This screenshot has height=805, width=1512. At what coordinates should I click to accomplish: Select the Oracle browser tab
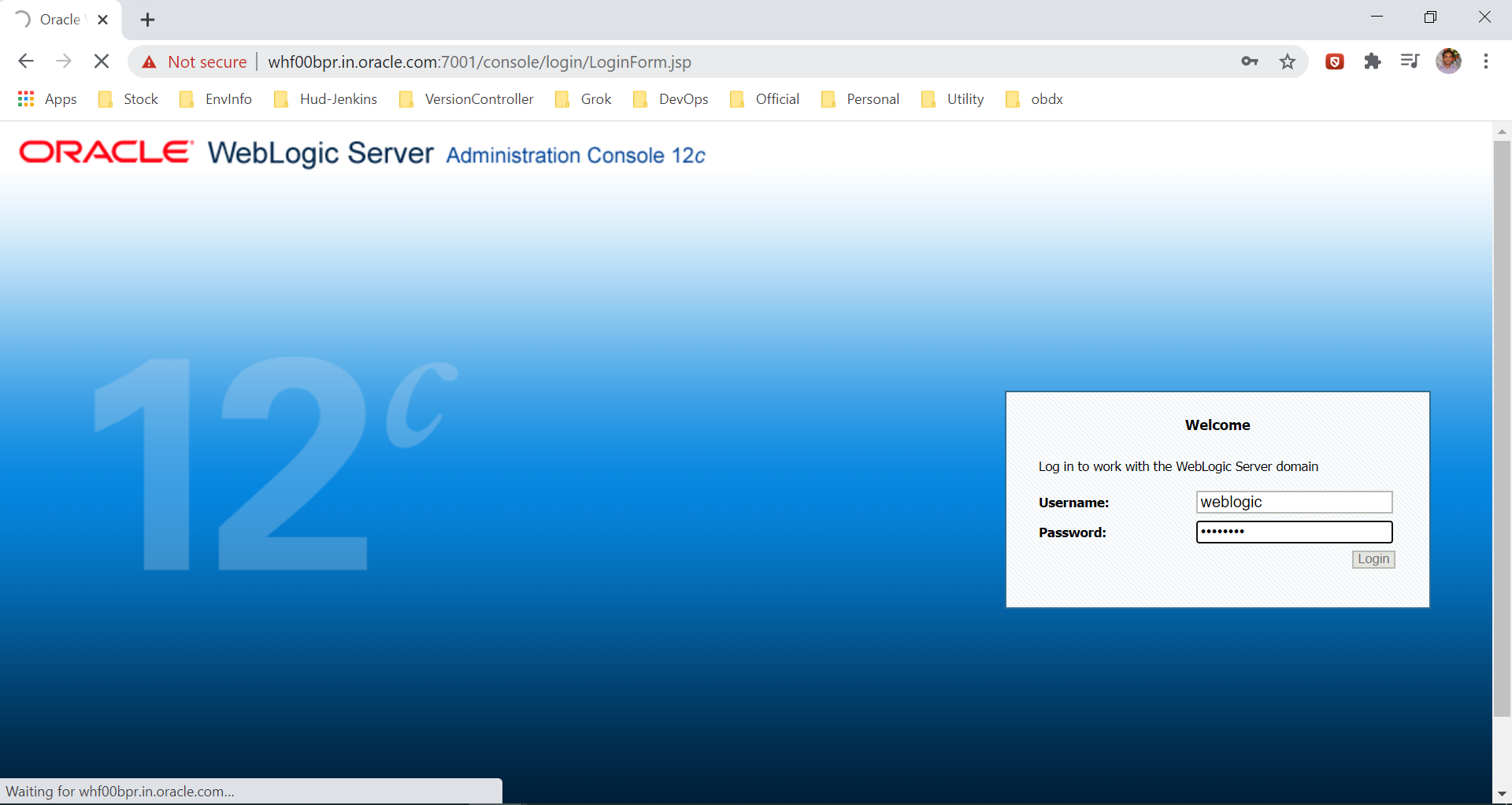[x=60, y=20]
